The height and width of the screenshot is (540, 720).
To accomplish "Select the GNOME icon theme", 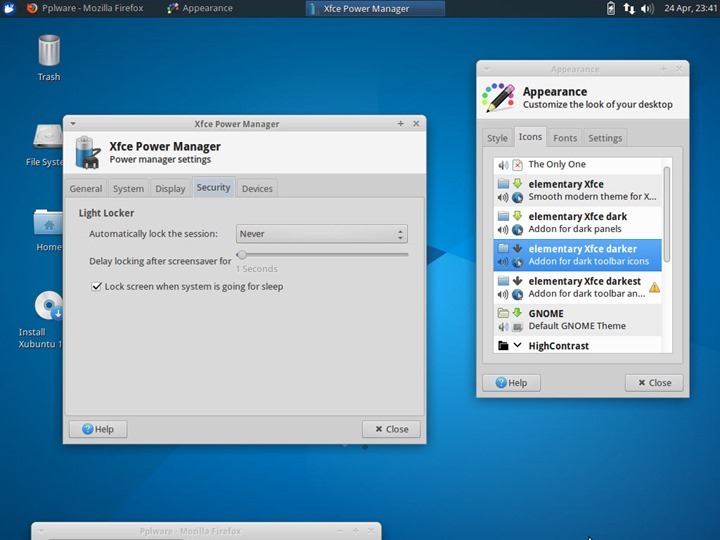I will click(578, 320).
